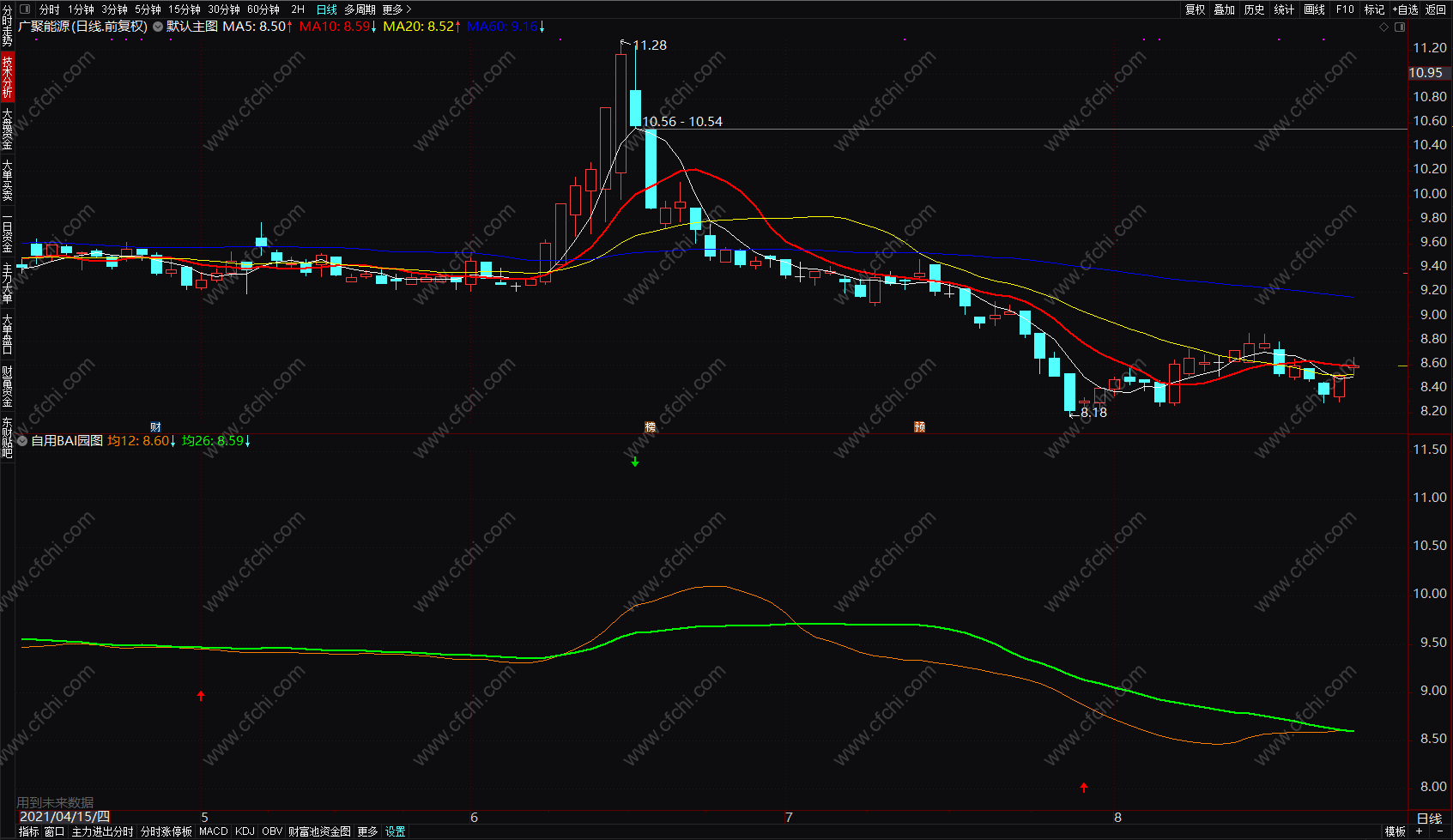This screenshot has height=840, width=1453.
Task: Zoom in chart with plus button
Action: [1420, 831]
